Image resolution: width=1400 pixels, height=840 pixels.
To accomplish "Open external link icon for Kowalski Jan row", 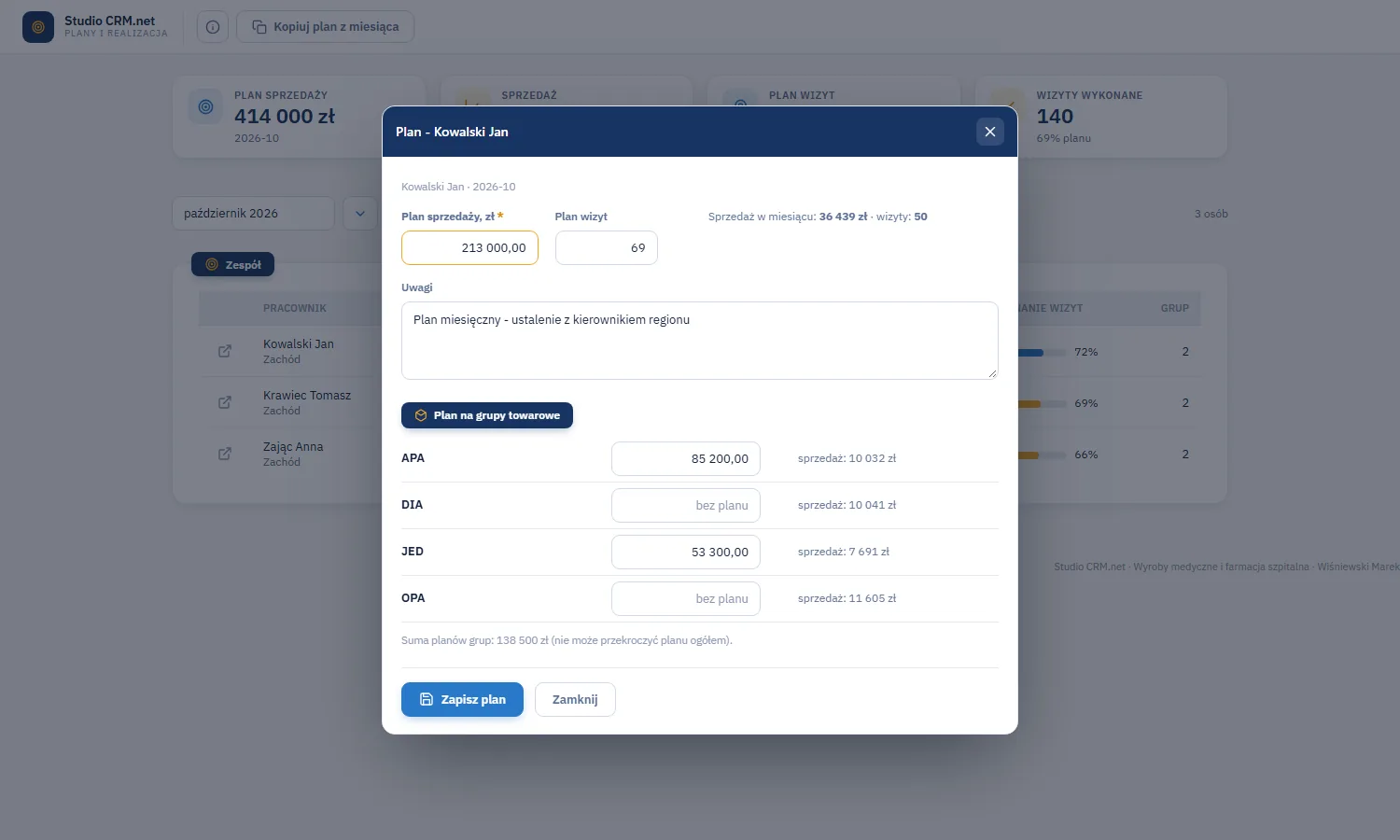I will pos(225,351).
